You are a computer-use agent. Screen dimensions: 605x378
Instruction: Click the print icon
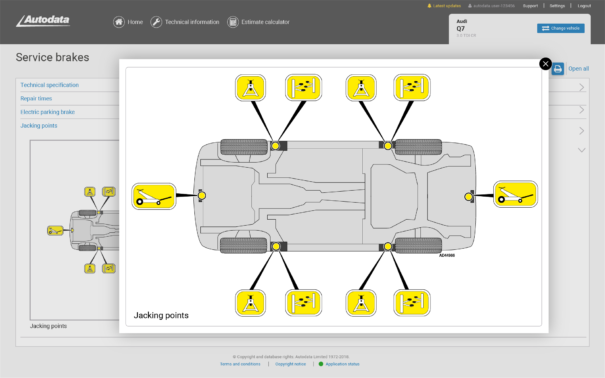point(558,69)
